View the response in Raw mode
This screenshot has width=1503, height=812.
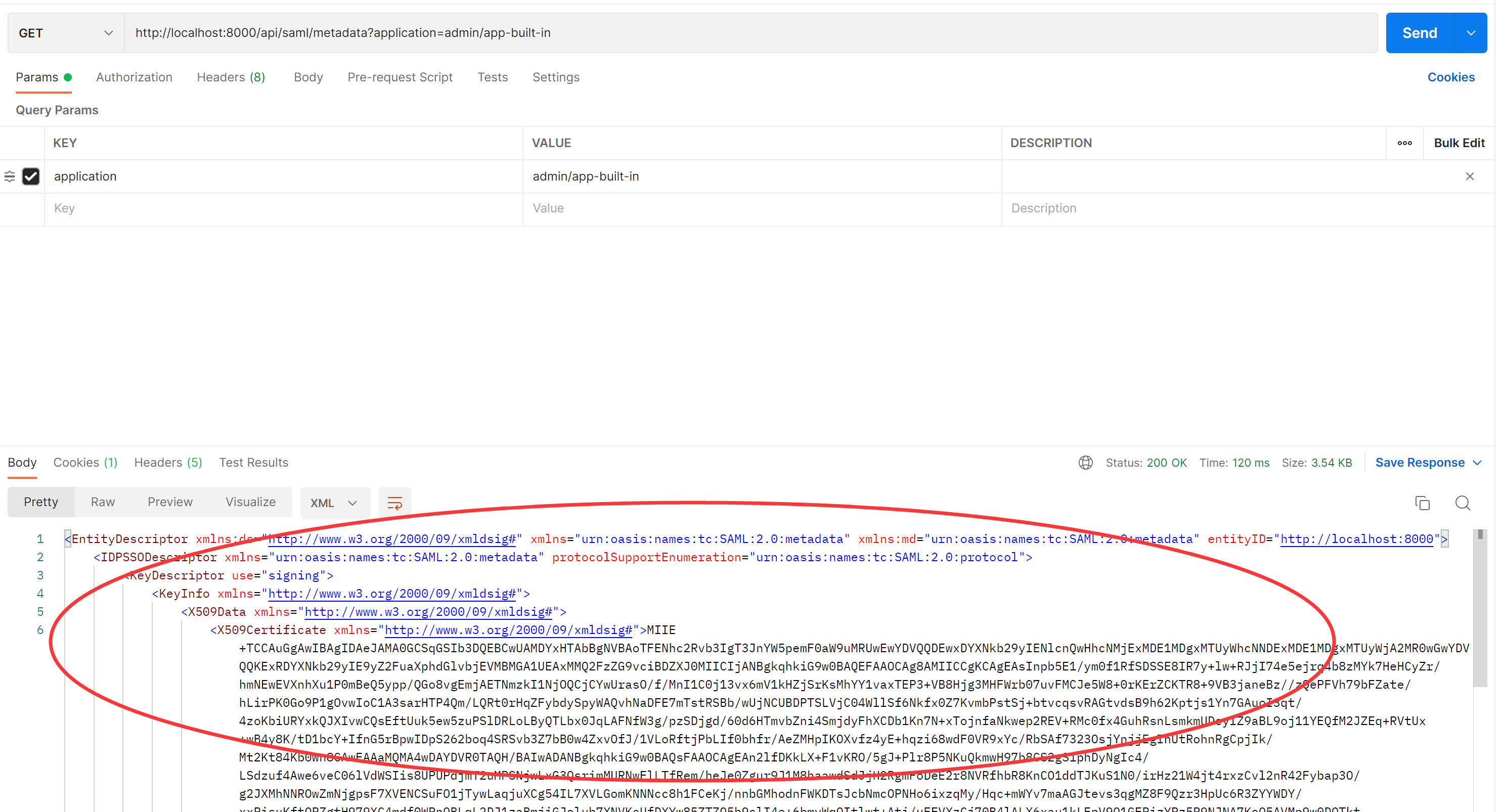click(102, 502)
